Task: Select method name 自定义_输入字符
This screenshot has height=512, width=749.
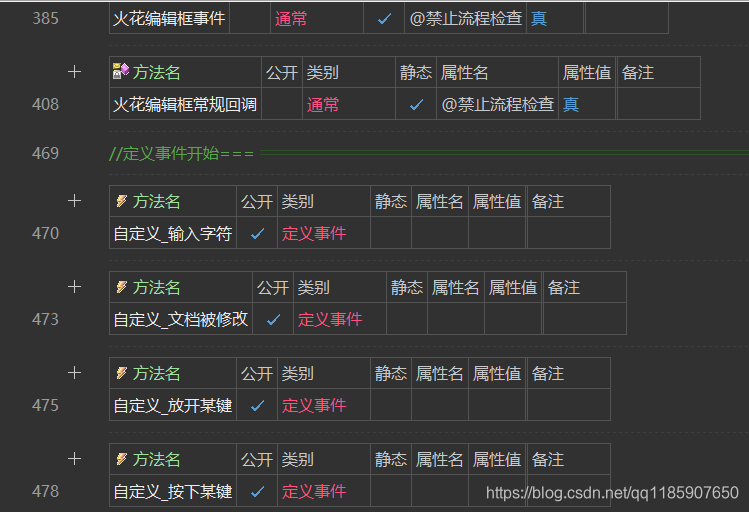Action: click(x=172, y=234)
